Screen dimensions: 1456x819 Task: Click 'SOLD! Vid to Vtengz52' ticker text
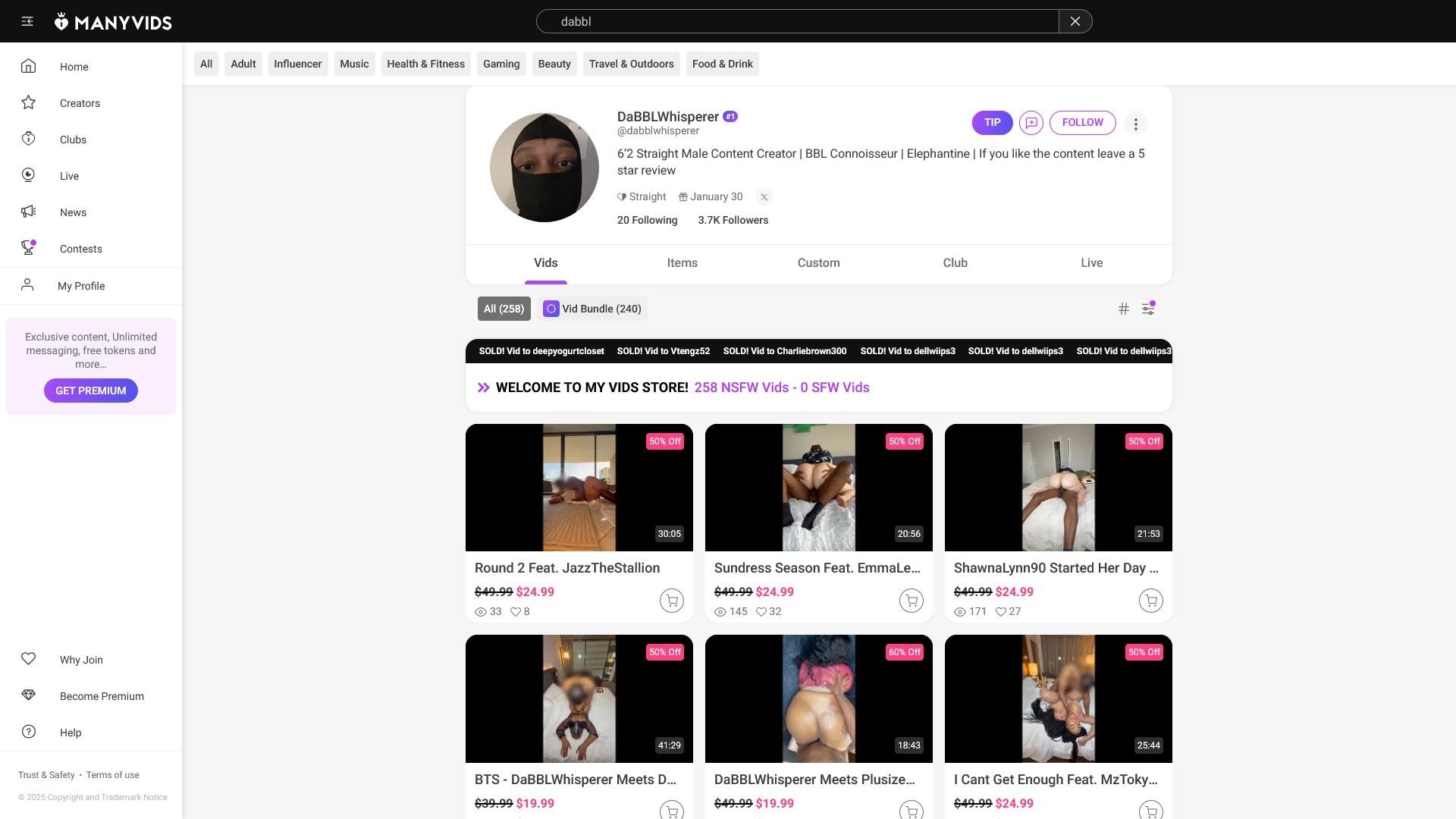pyautogui.click(x=664, y=351)
